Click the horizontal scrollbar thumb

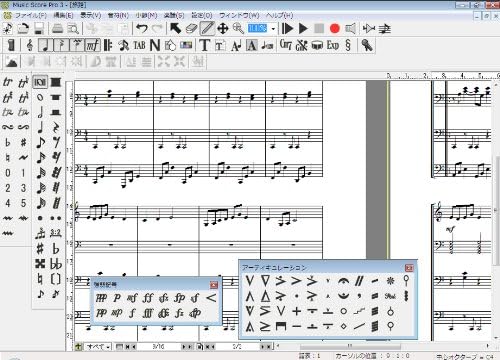[350, 347]
